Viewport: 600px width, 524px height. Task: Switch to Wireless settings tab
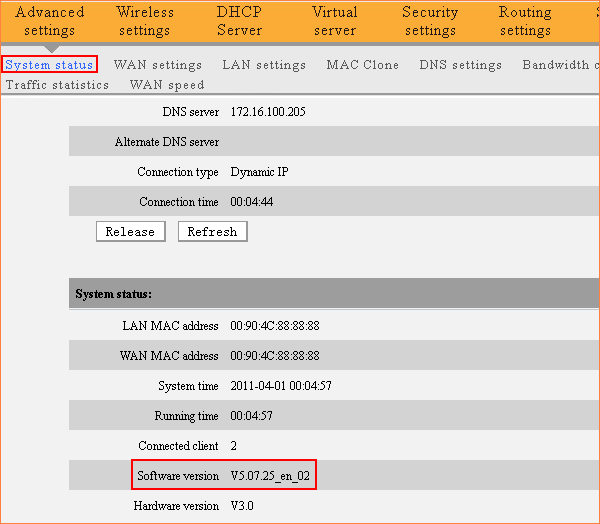(x=144, y=21)
